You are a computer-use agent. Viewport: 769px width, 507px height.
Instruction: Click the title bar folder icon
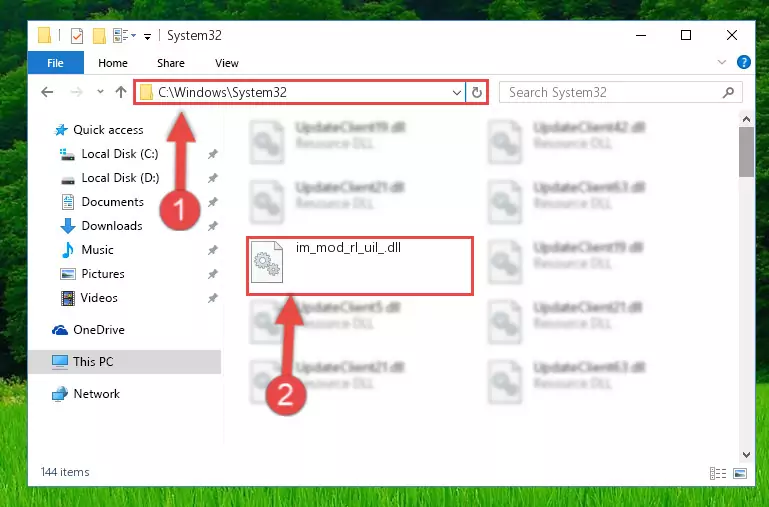tap(45, 35)
